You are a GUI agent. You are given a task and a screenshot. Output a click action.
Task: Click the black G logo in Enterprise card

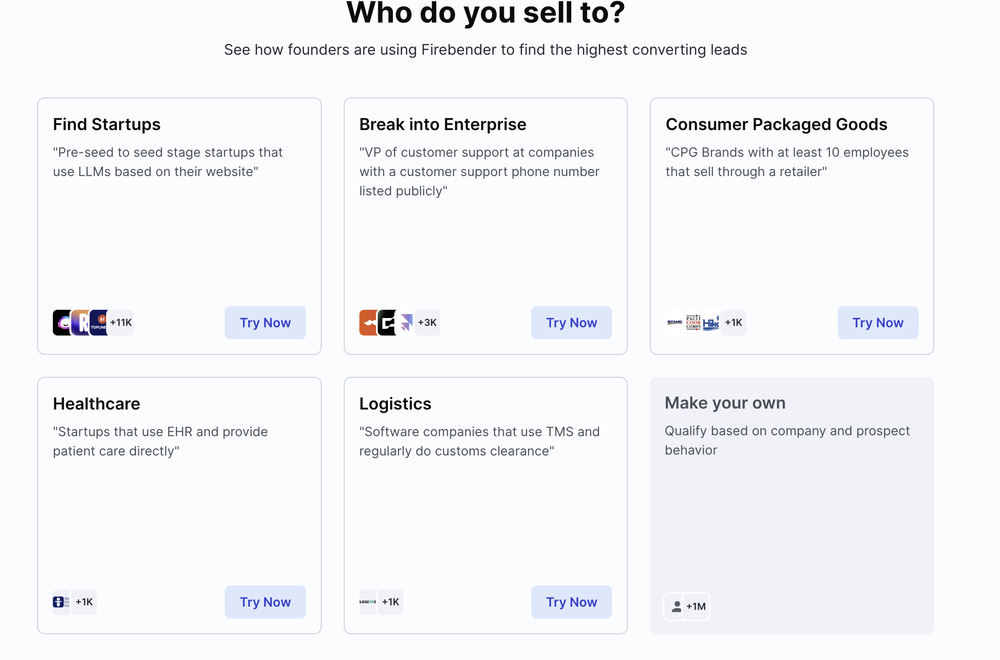pyautogui.click(x=387, y=323)
